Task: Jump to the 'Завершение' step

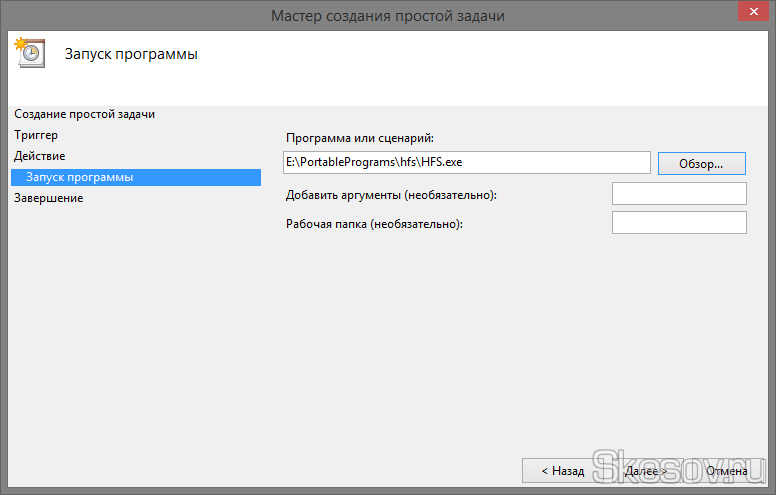Action: click(x=48, y=198)
